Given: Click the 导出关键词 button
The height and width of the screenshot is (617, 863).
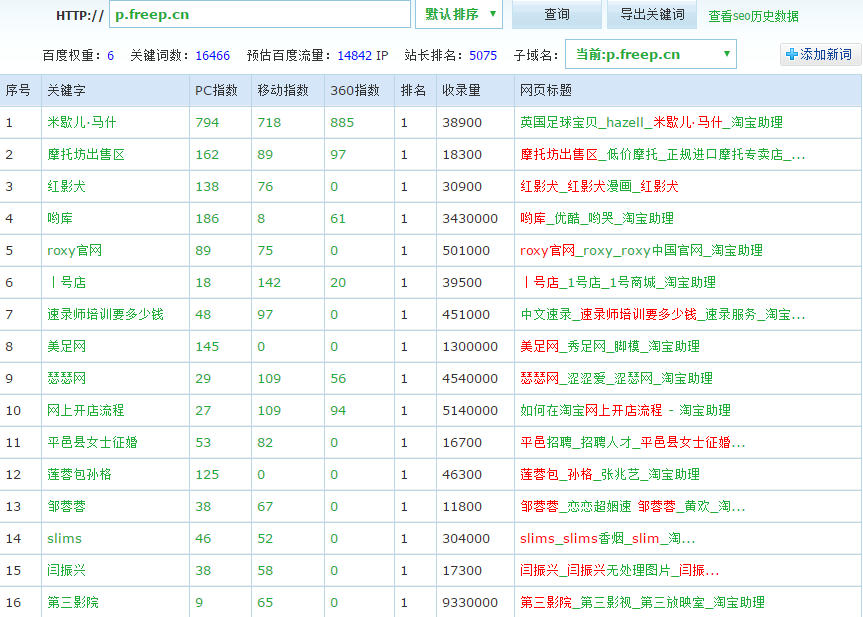Looking at the screenshot, I should coord(652,14).
